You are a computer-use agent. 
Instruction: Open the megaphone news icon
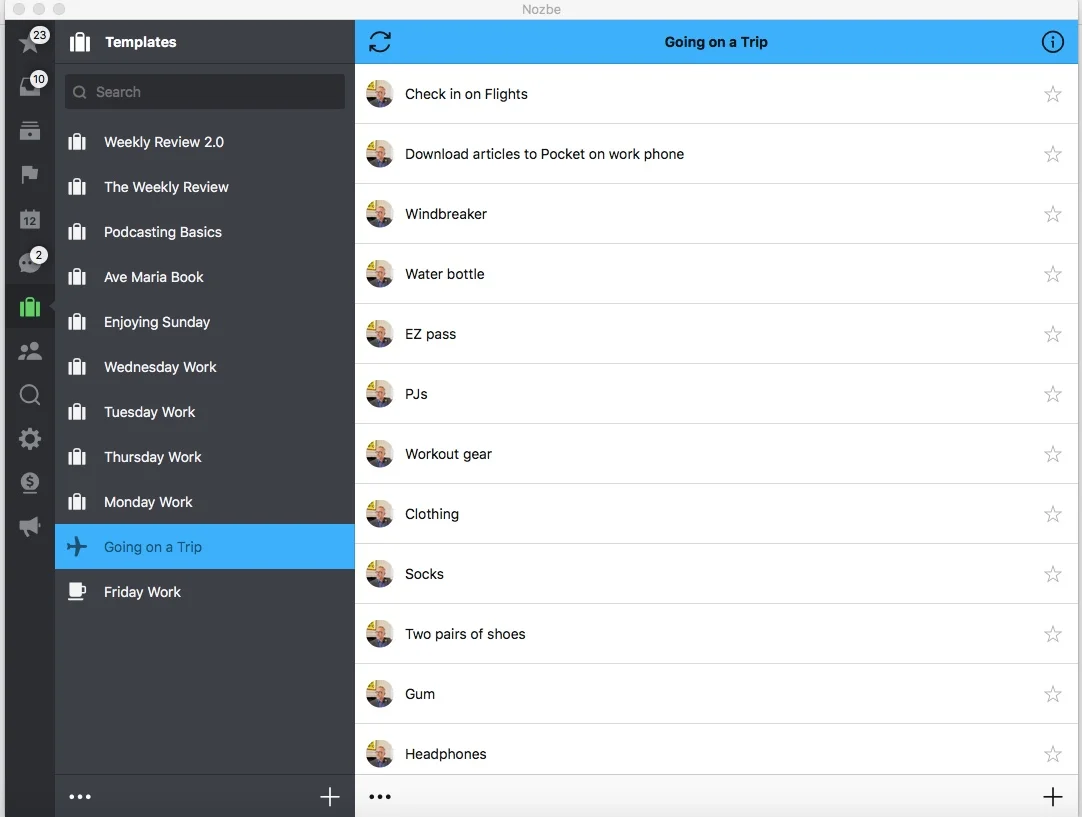click(x=30, y=526)
